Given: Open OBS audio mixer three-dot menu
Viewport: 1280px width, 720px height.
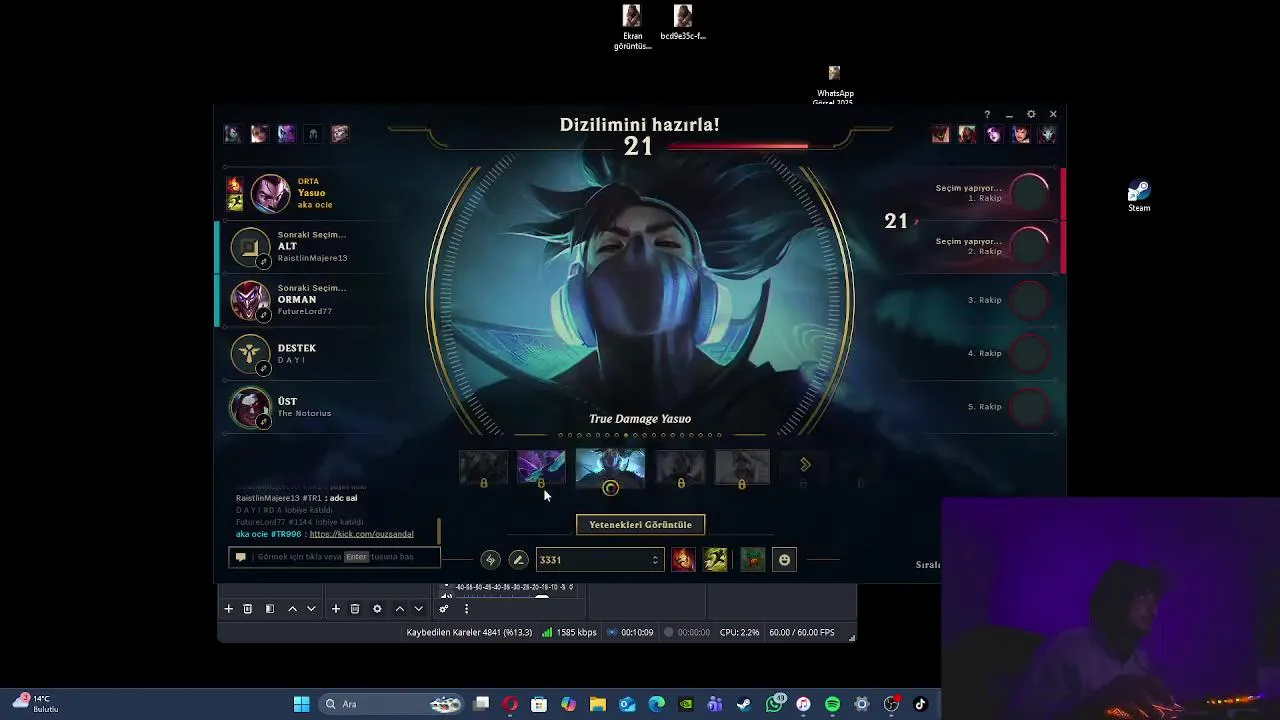Looking at the screenshot, I should tap(466, 608).
